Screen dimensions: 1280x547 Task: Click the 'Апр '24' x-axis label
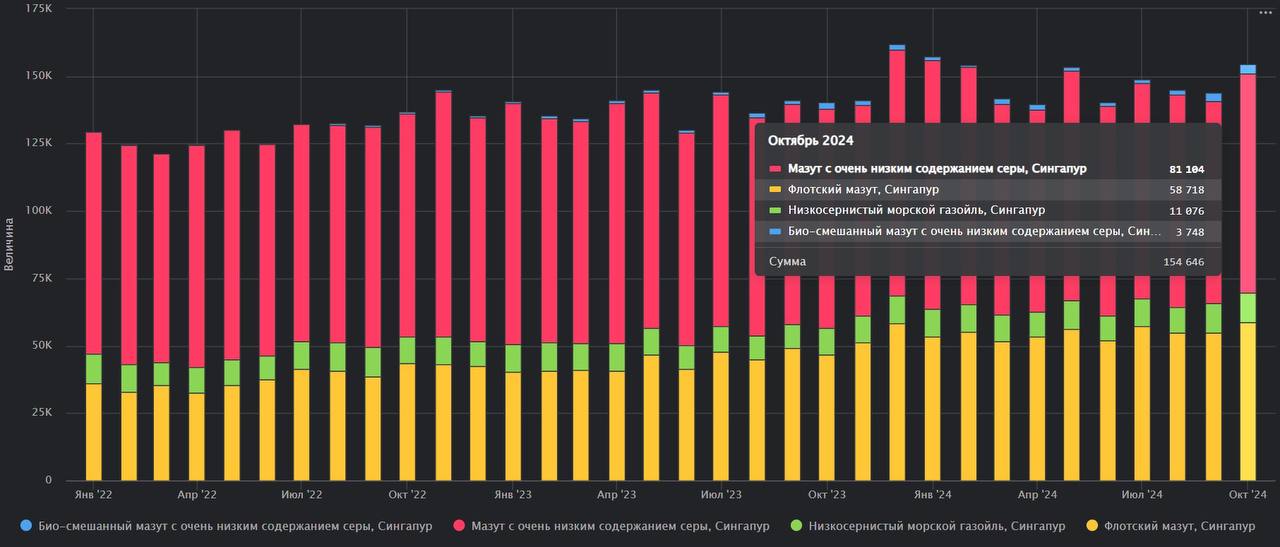pos(1037,495)
